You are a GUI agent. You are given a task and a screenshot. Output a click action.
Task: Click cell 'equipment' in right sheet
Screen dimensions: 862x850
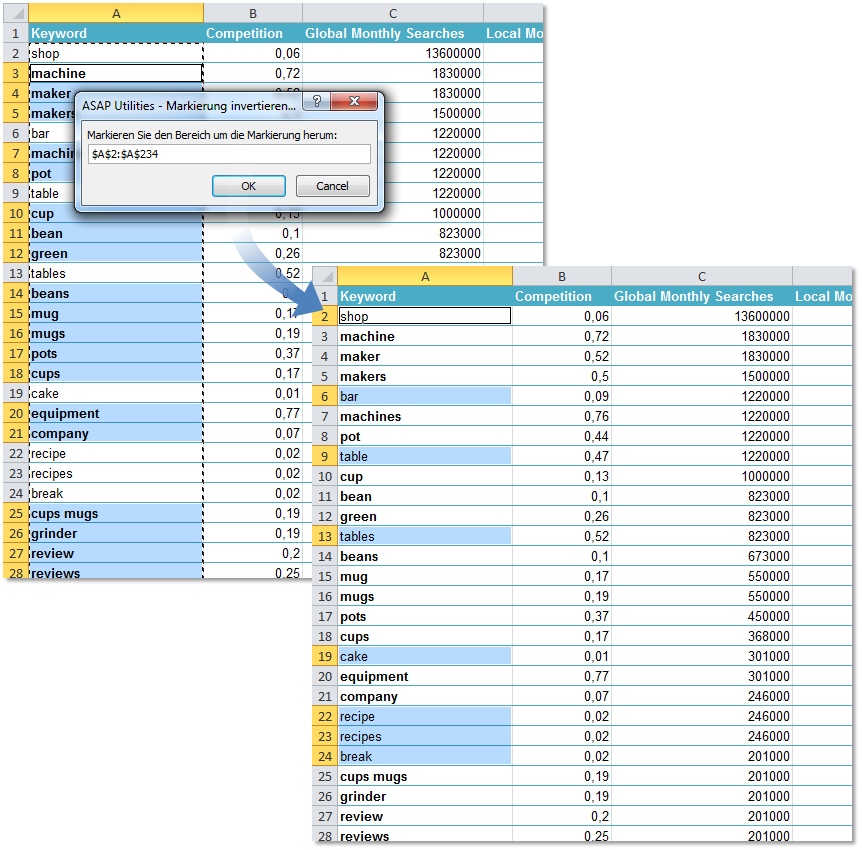click(x=425, y=676)
